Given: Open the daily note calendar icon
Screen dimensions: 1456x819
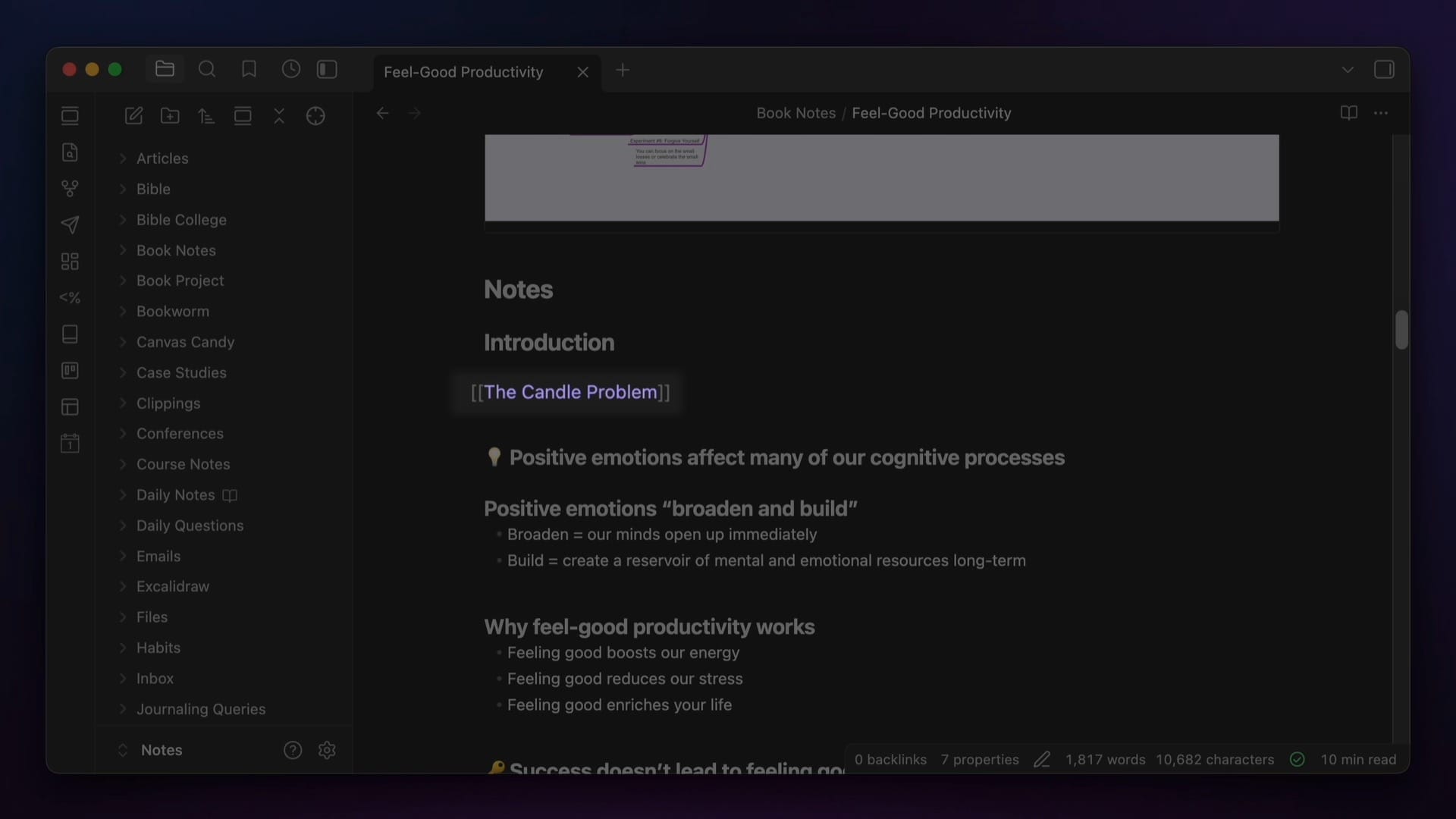Looking at the screenshot, I should [70, 444].
